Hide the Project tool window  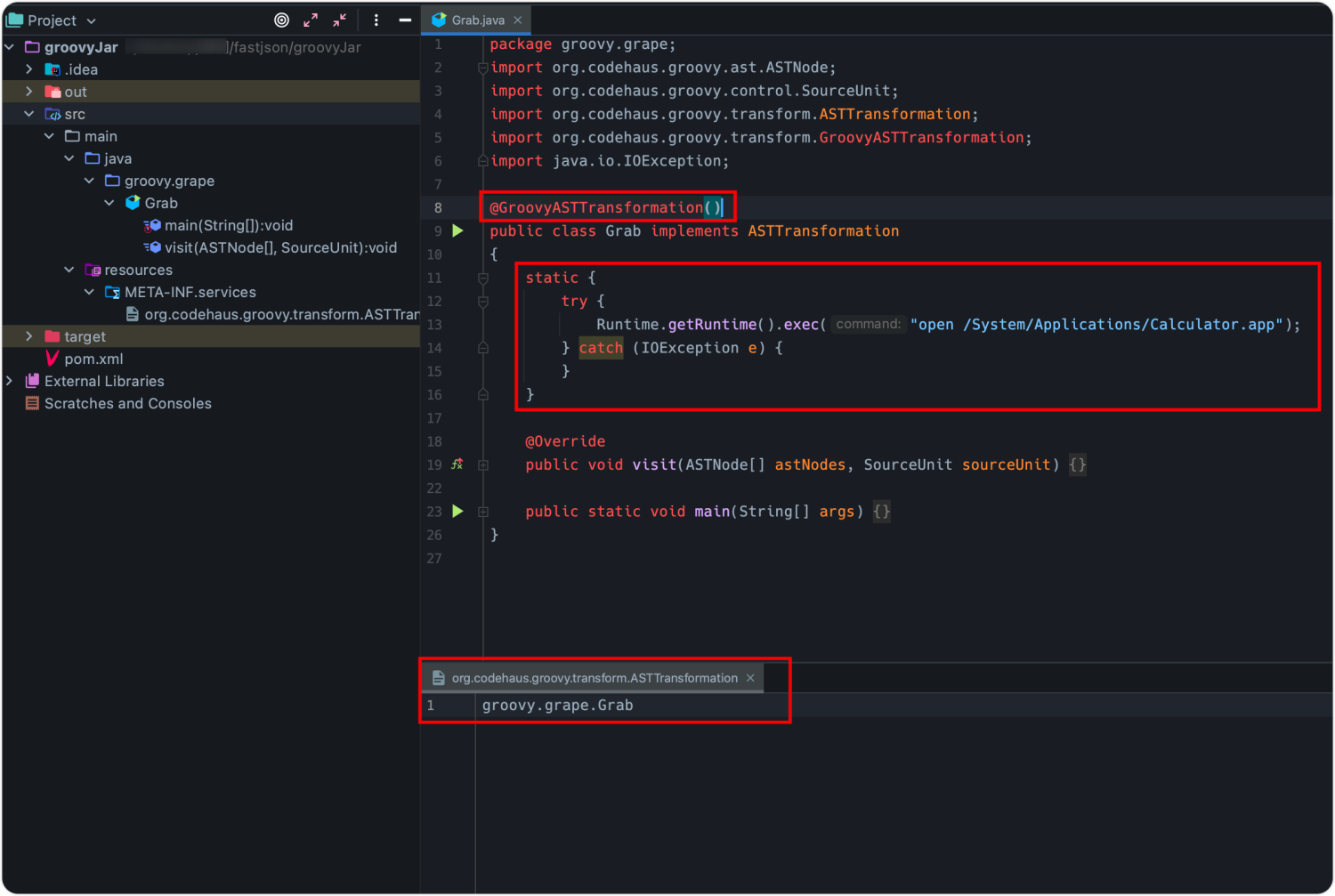pos(405,20)
